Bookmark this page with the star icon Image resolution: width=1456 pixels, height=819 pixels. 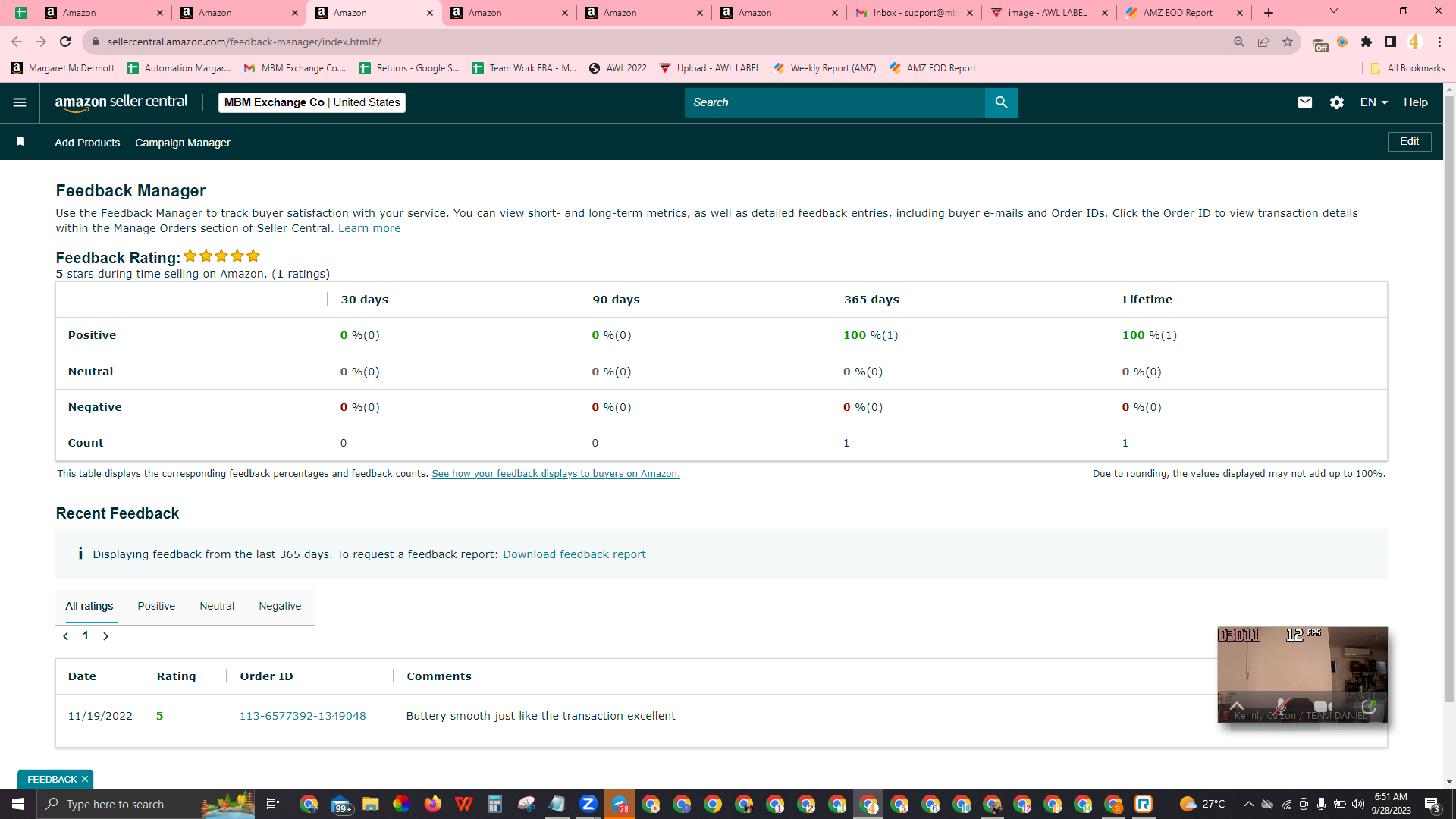coord(1287,42)
